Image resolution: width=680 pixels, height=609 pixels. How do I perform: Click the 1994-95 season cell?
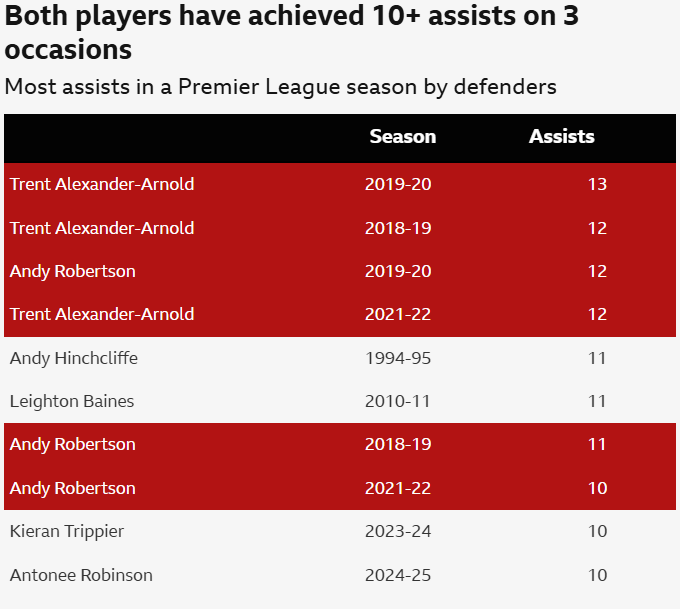tap(397, 358)
